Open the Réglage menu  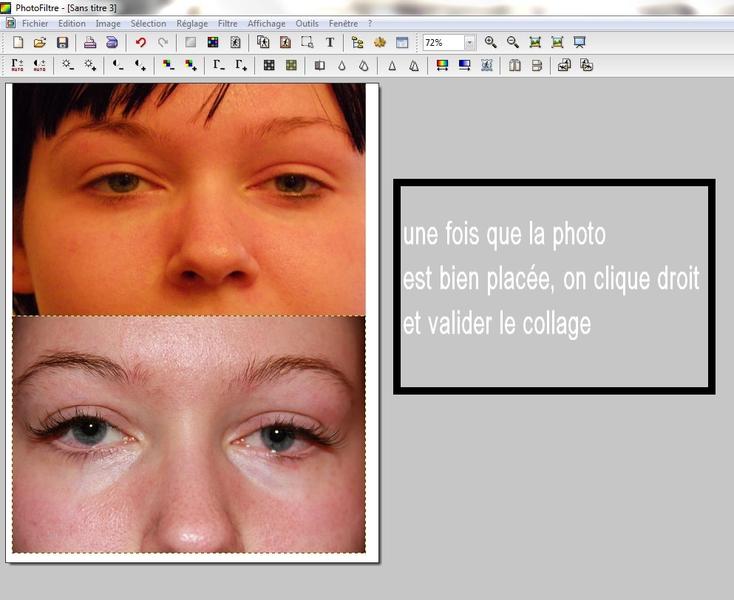tap(192, 23)
